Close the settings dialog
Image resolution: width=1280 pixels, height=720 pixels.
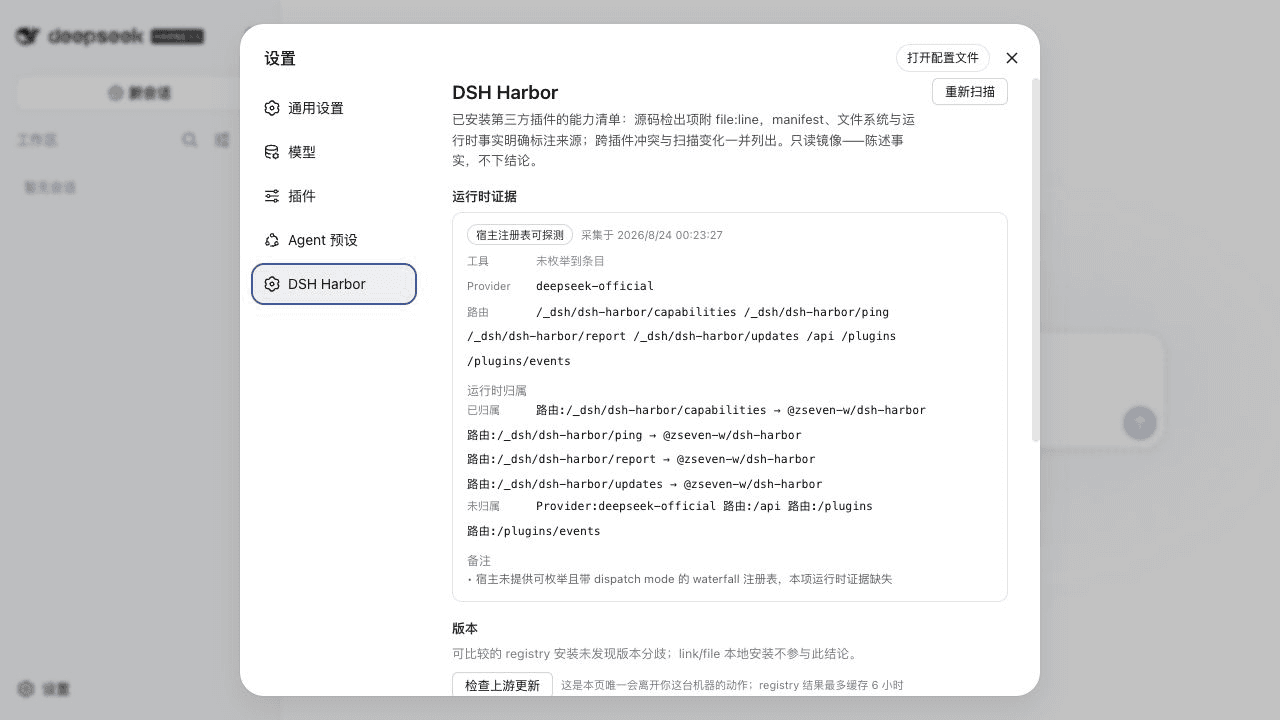pyautogui.click(x=1012, y=58)
